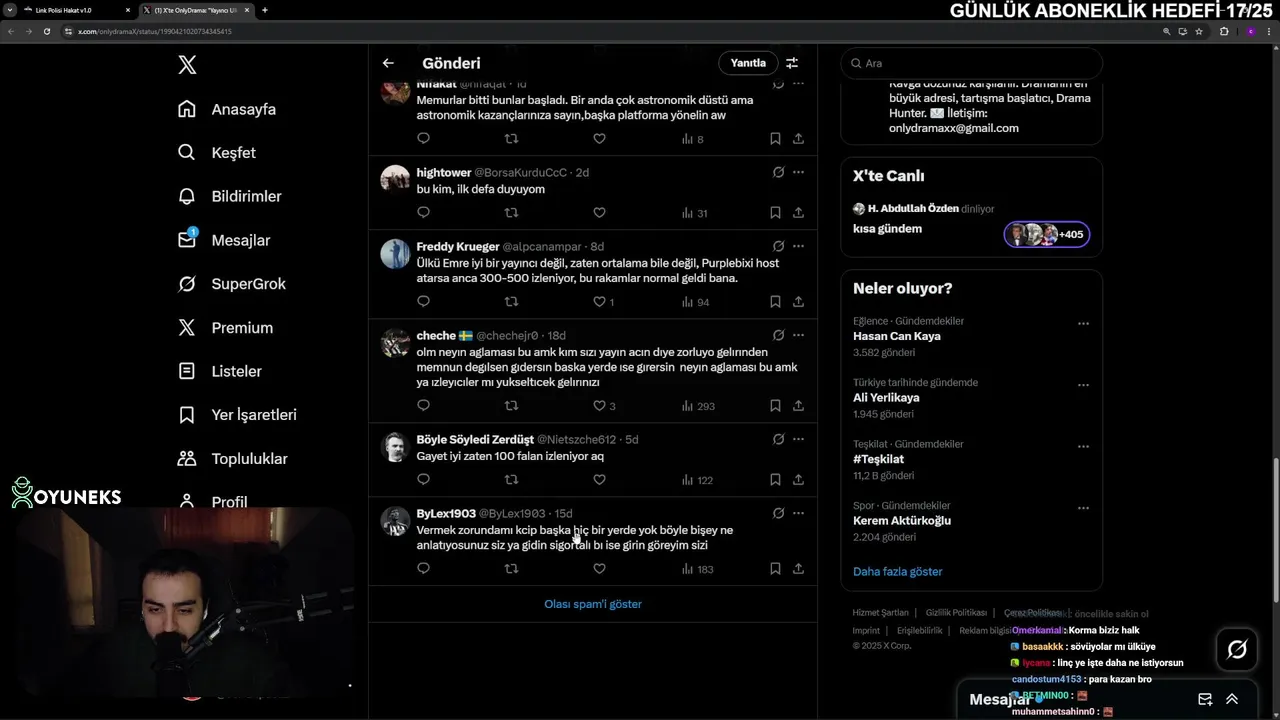Open reply sort filter icon
Screen dimensions: 1280x720
point(792,63)
